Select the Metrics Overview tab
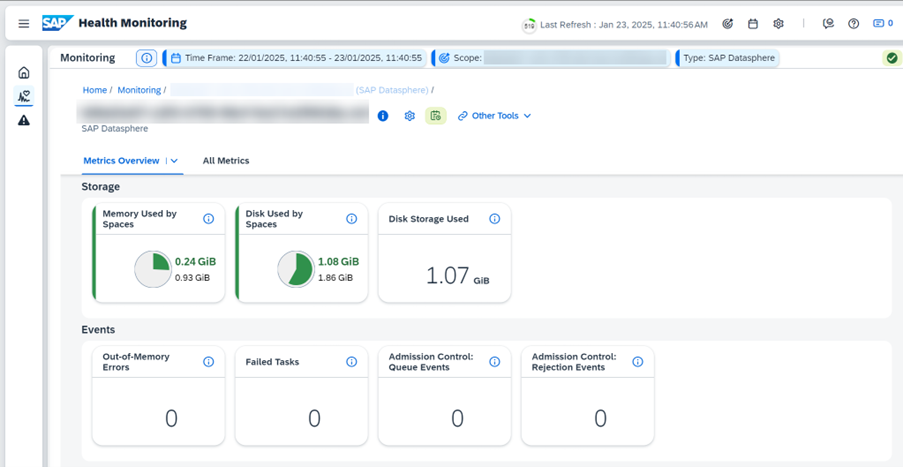903x467 pixels. (121, 161)
